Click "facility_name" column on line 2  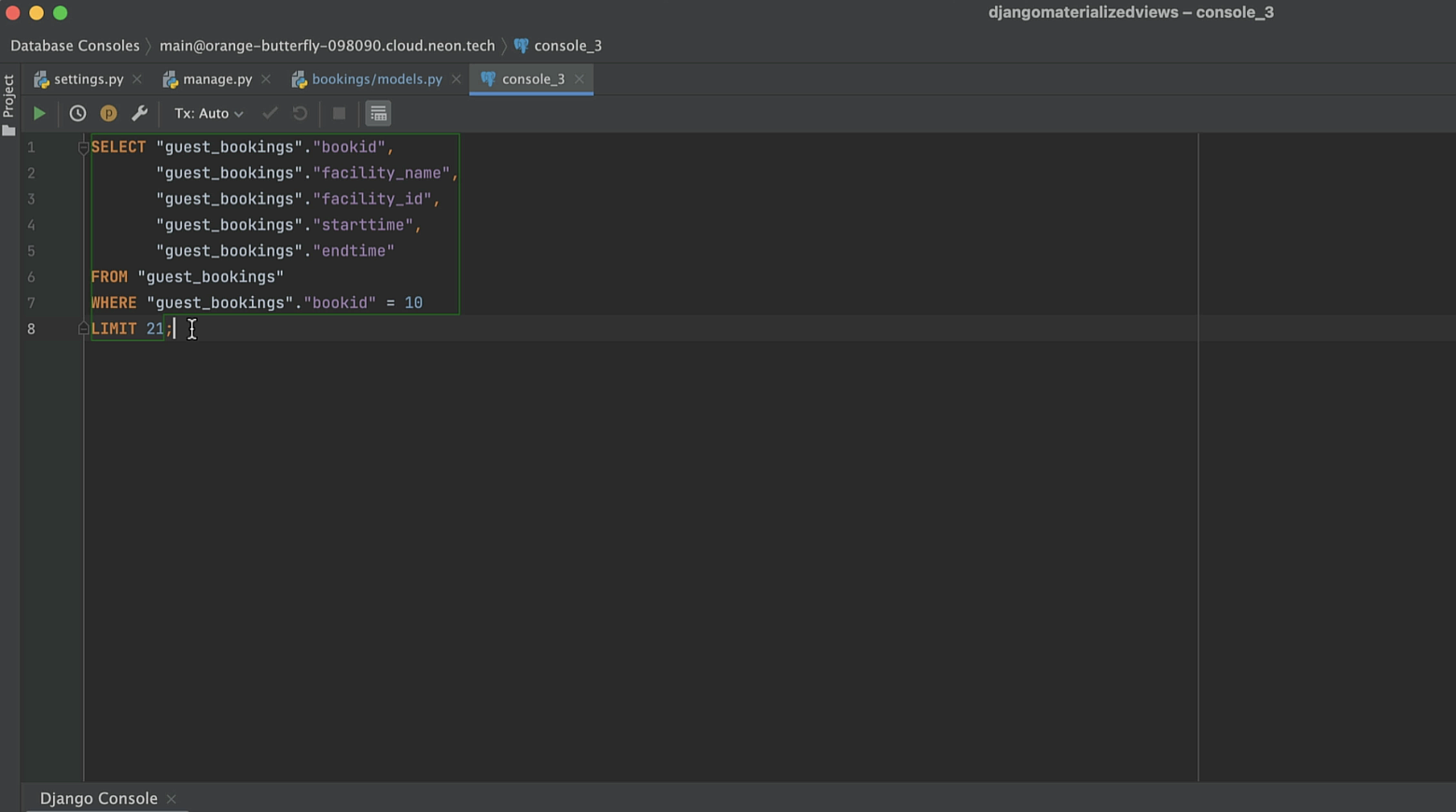click(x=382, y=173)
